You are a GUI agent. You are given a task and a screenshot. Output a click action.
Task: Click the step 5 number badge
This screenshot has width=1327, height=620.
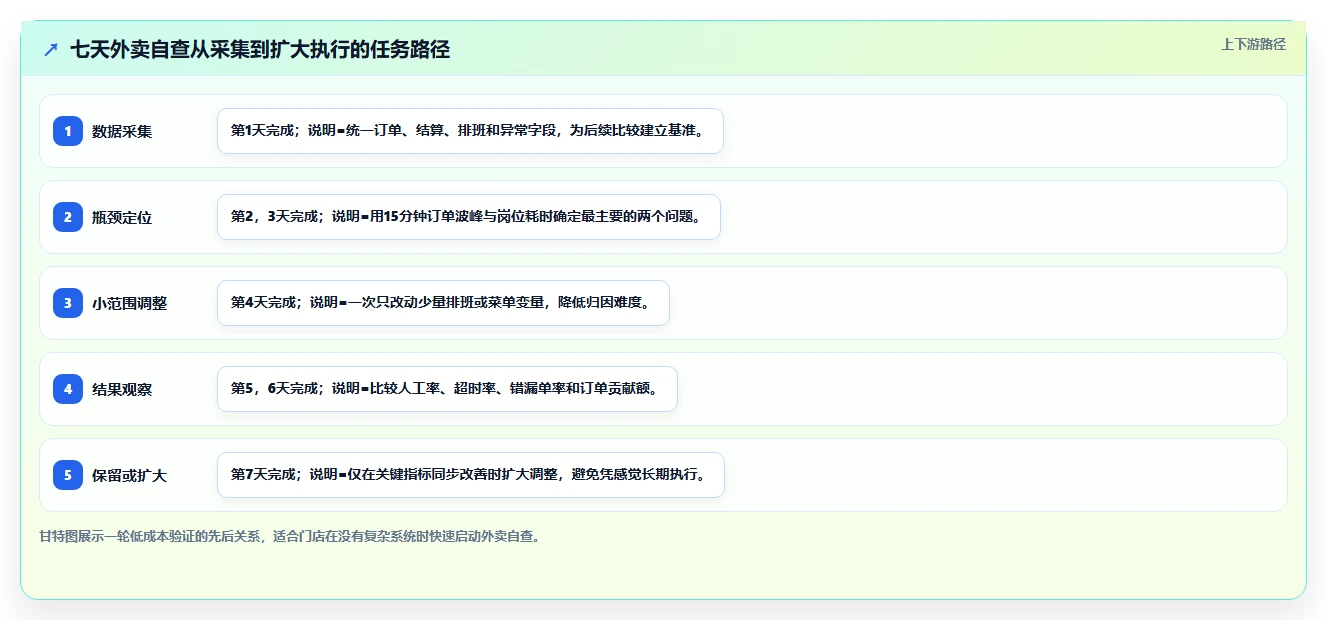(x=68, y=475)
